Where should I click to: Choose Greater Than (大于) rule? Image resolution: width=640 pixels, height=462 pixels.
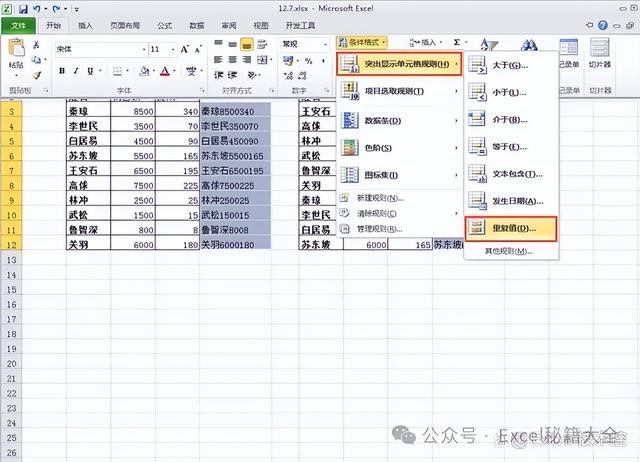(511, 65)
